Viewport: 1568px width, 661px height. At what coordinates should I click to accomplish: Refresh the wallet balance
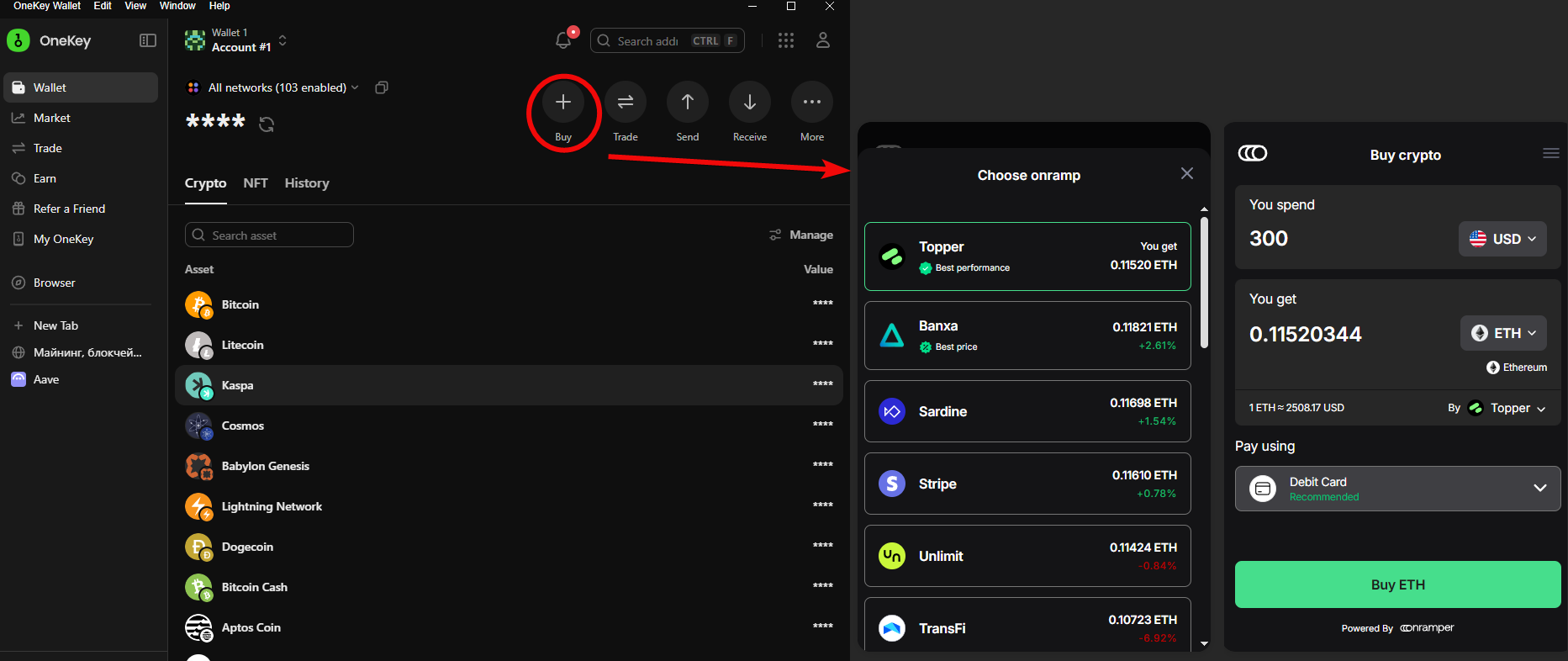[267, 124]
